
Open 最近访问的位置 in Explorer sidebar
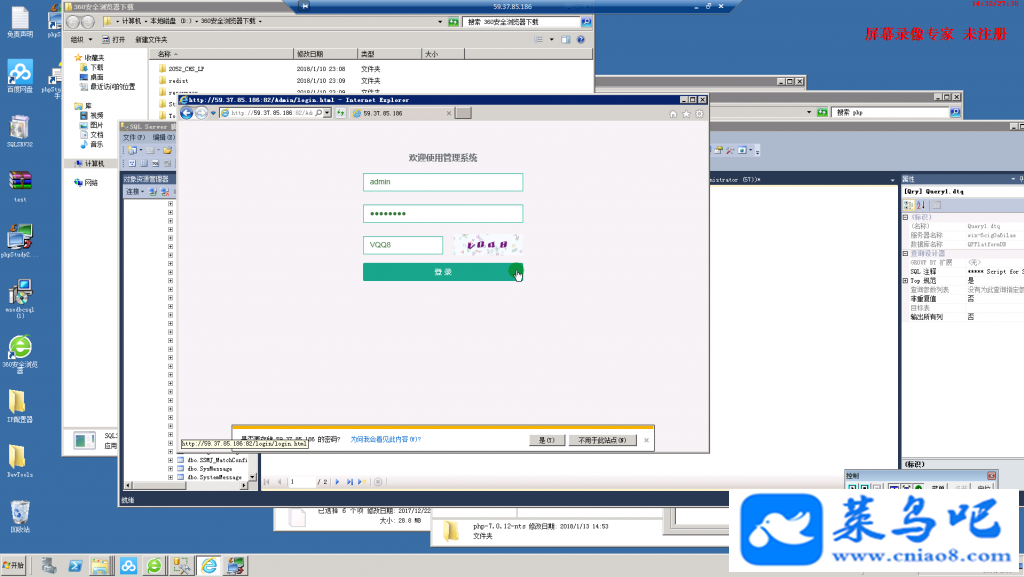tap(108, 87)
